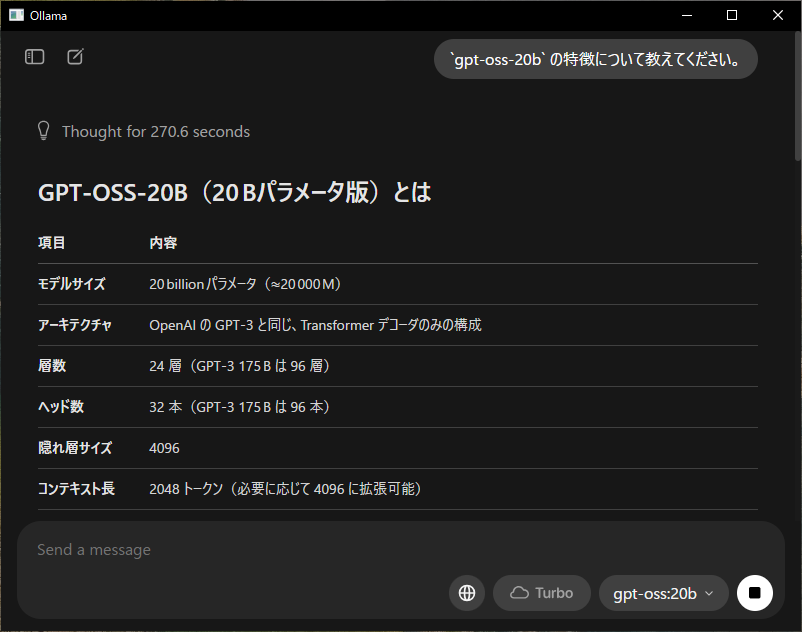Image resolution: width=802 pixels, height=632 pixels.
Task: Click the '24 層' value cell
Action: click(x=239, y=366)
